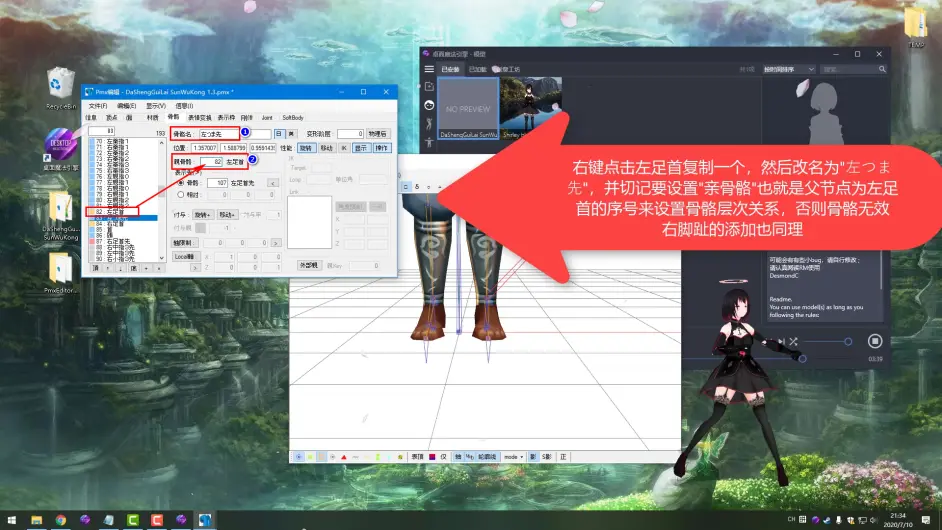The height and width of the screenshot is (530, 942).
Task: Toggle the shuffle playback icon
Action: pyautogui.click(x=794, y=341)
